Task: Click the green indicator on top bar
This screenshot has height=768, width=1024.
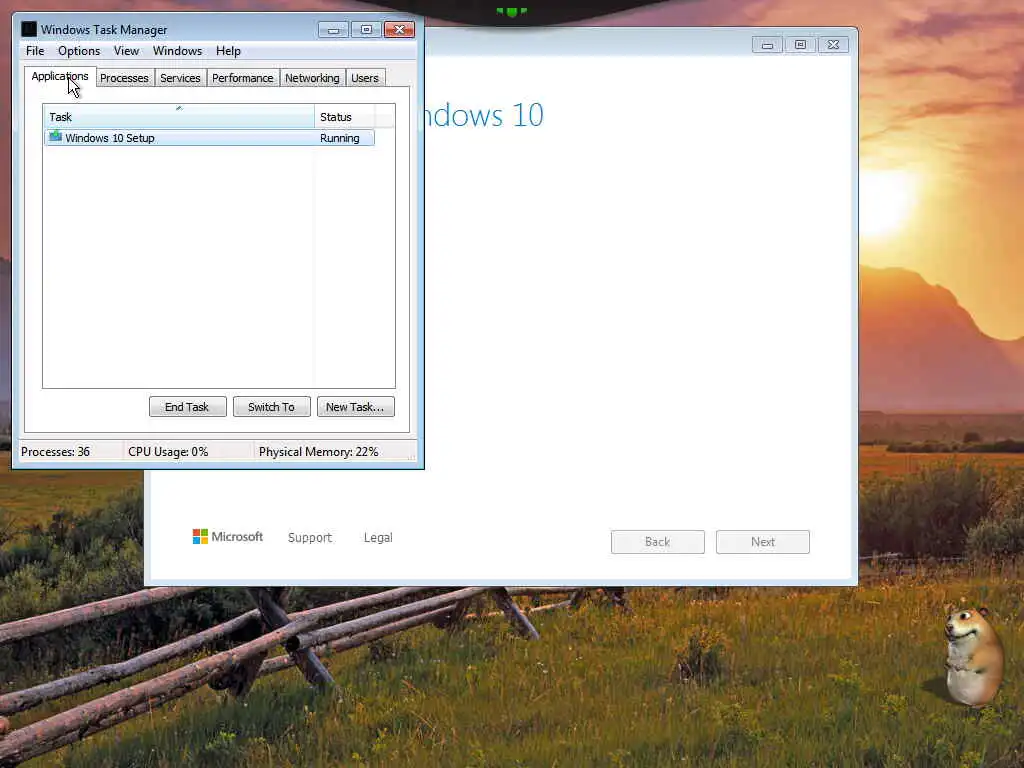Action: pos(512,12)
